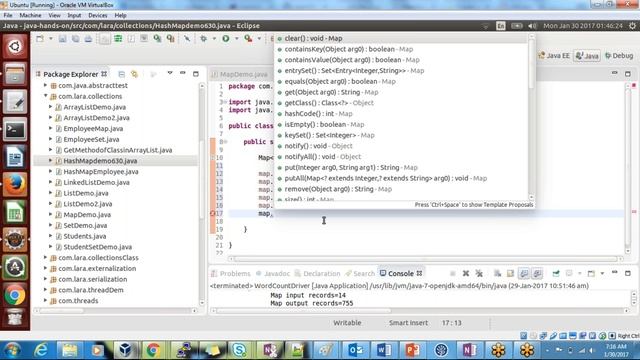Open the Devices menu

[98, 15]
